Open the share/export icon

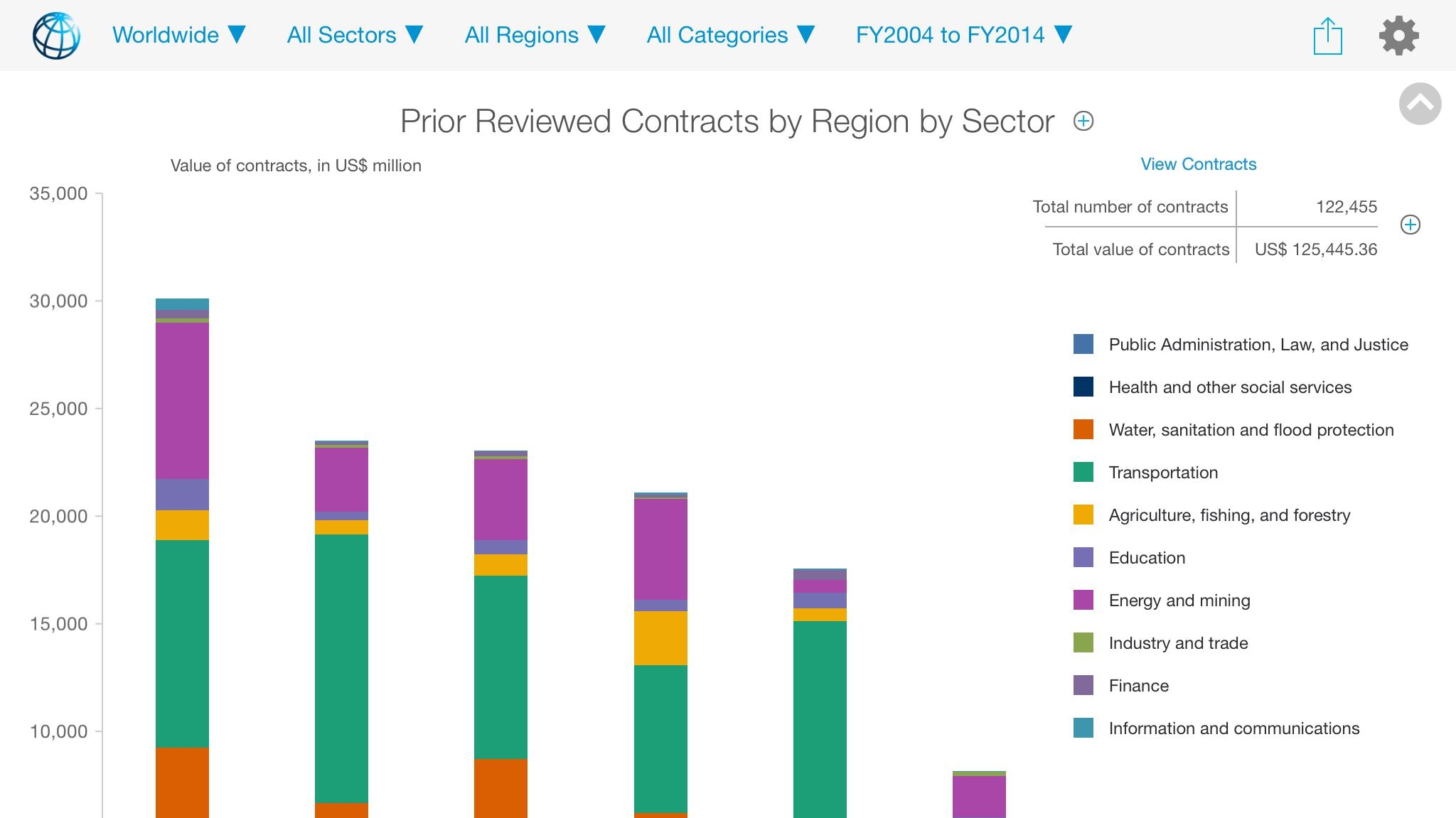[1327, 36]
